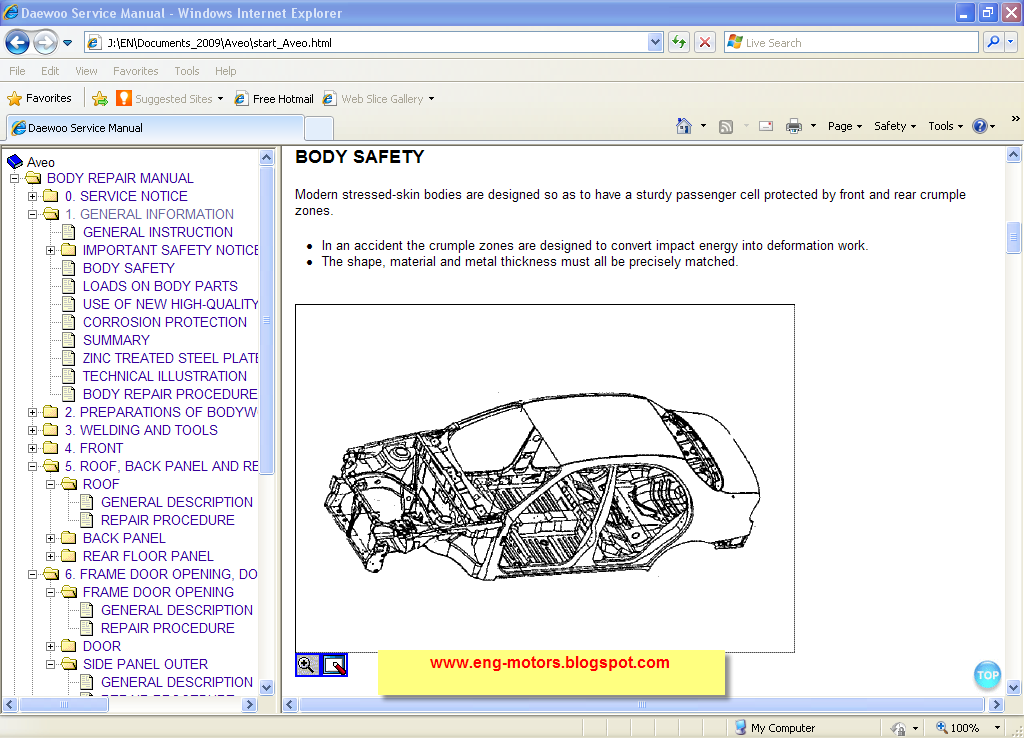Screen dimensions: 1024x738
Task: Click the browser Back arrow button
Action: point(17,43)
